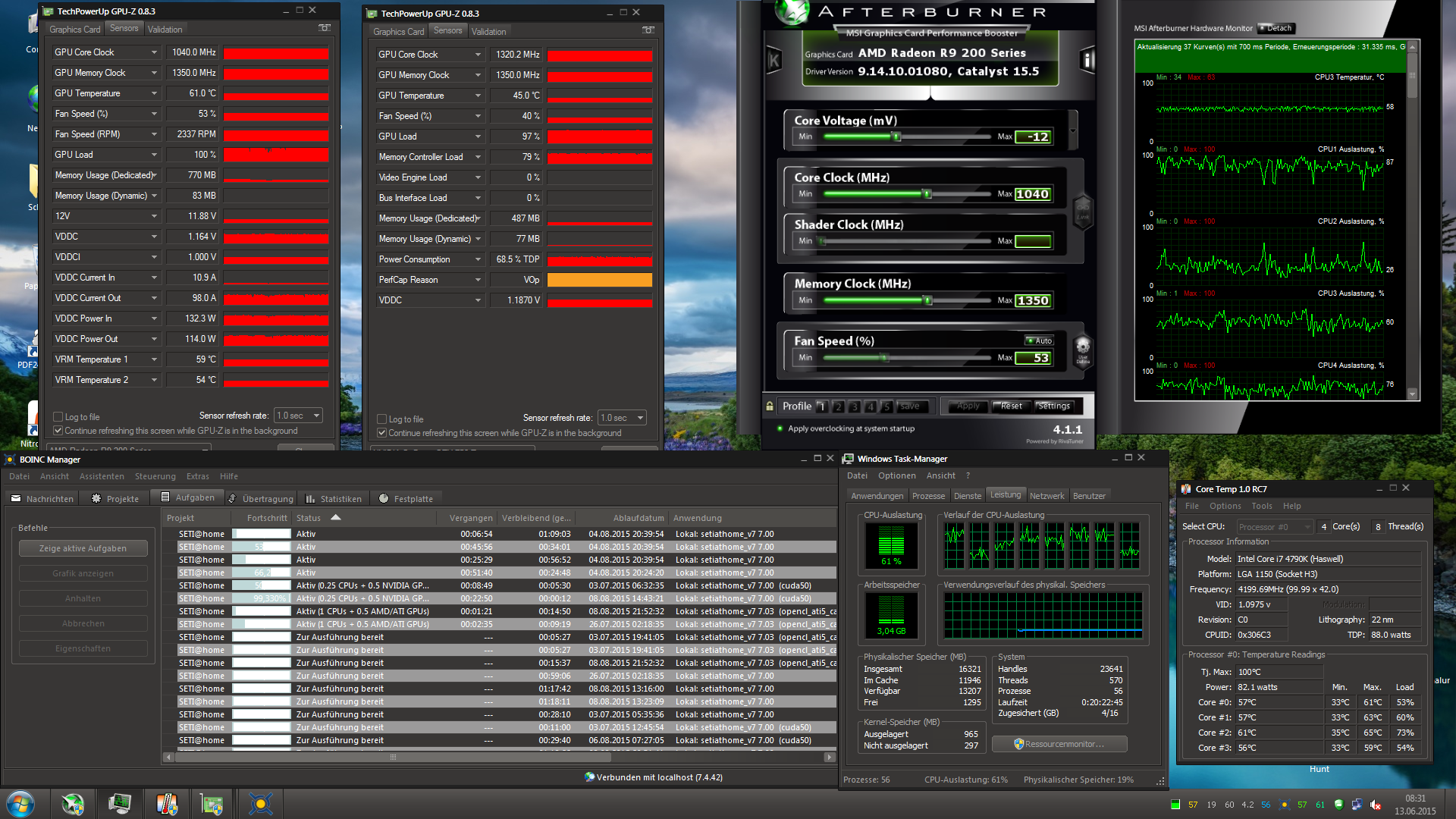Toggle Fan Speed Auto mode in Afterburner
1456x819 pixels.
1039,340
